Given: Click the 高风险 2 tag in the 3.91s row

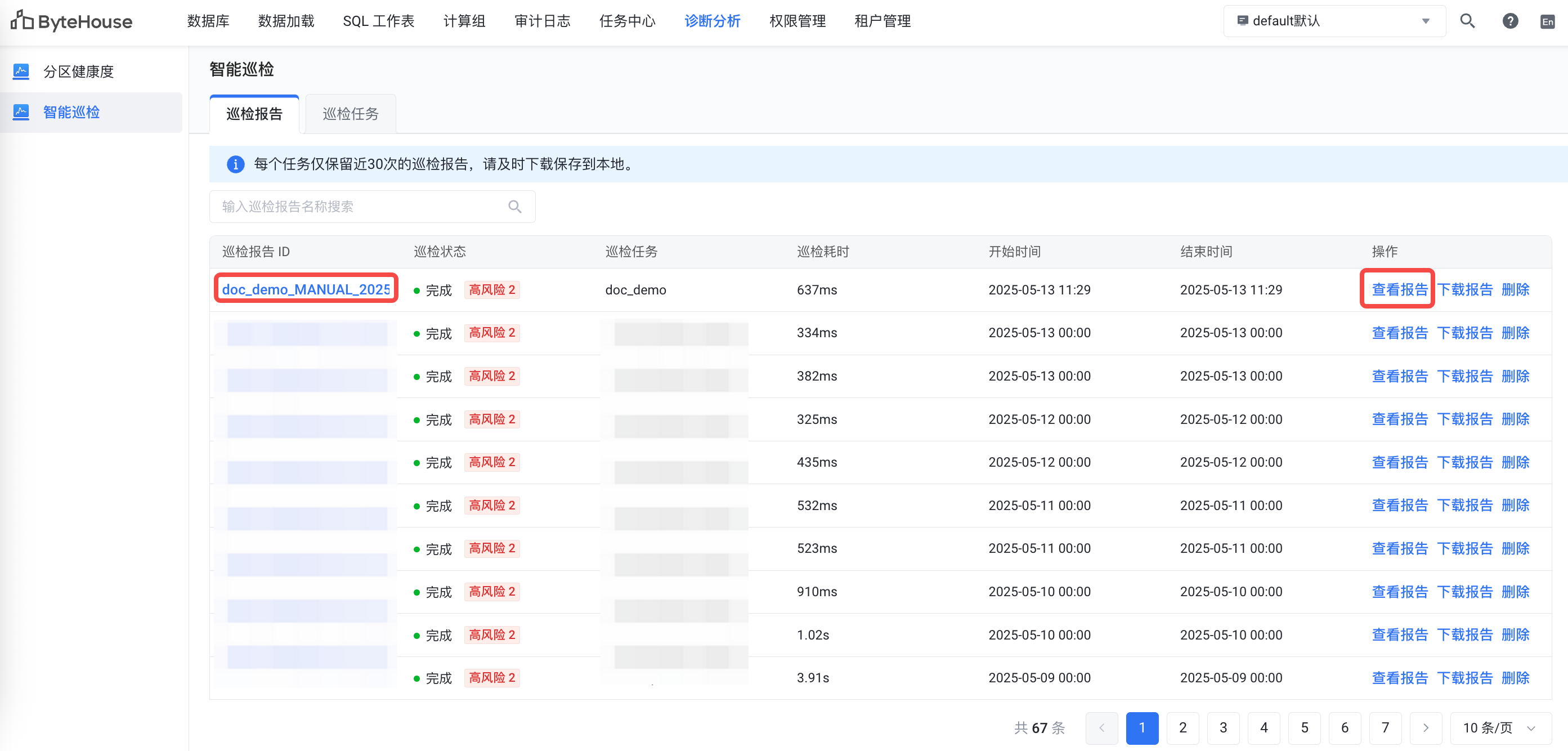Looking at the screenshot, I should (492, 677).
